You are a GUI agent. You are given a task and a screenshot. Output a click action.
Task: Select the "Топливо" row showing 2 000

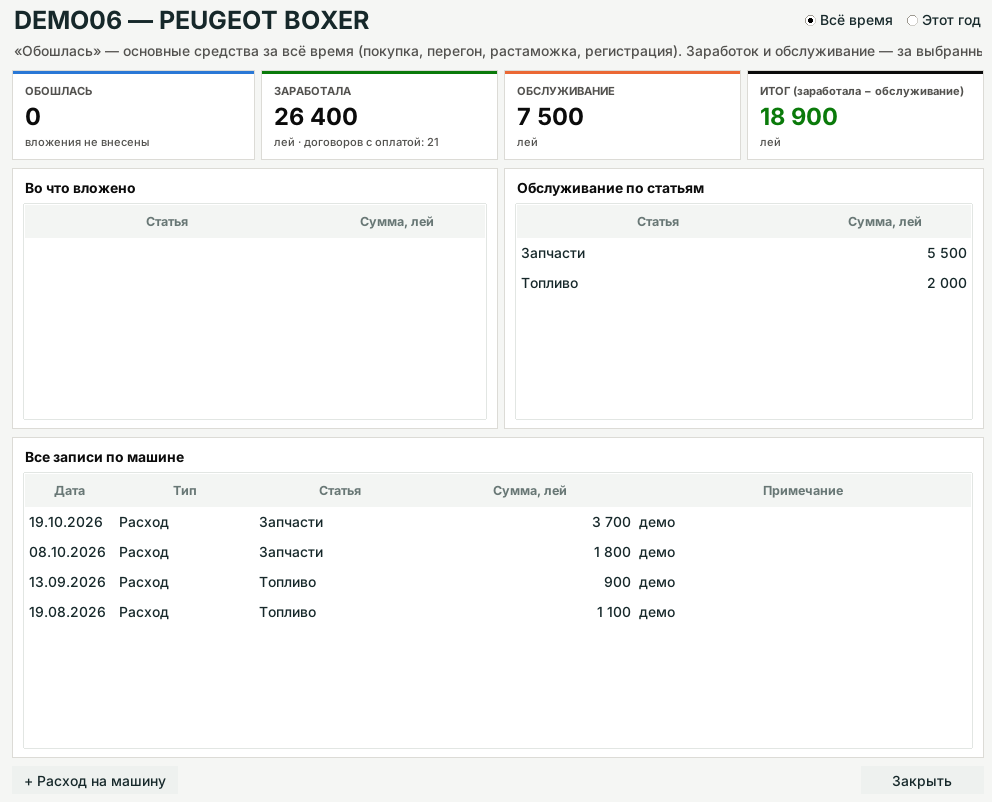744,283
